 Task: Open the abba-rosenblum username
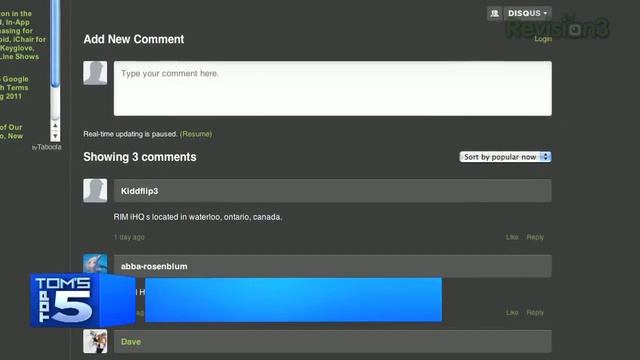(x=154, y=266)
